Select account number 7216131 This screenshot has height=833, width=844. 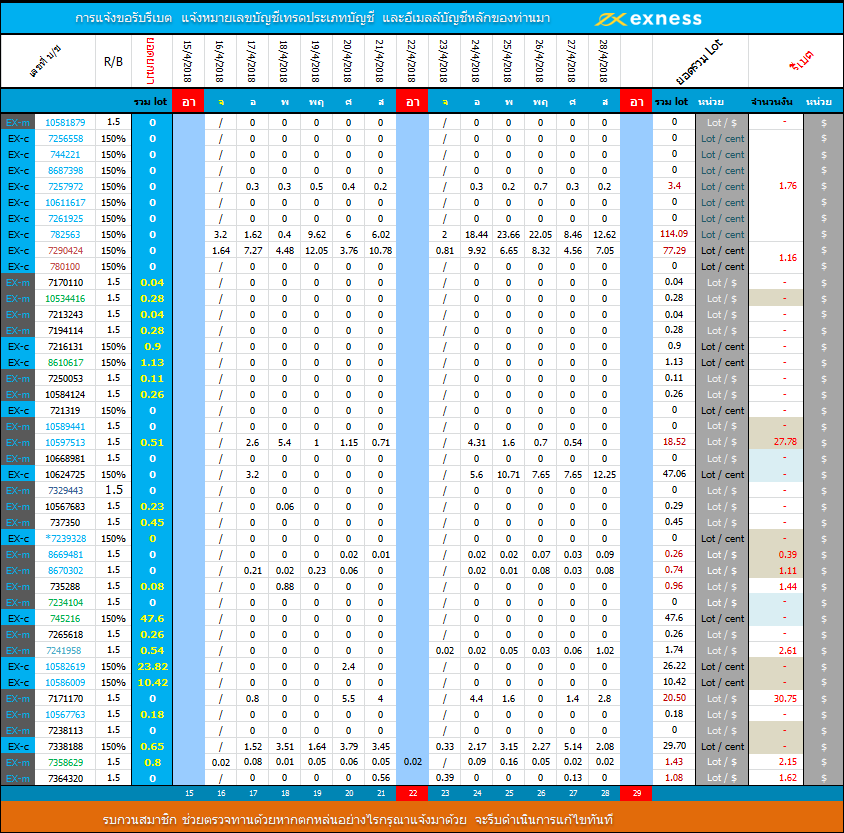pos(65,347)
